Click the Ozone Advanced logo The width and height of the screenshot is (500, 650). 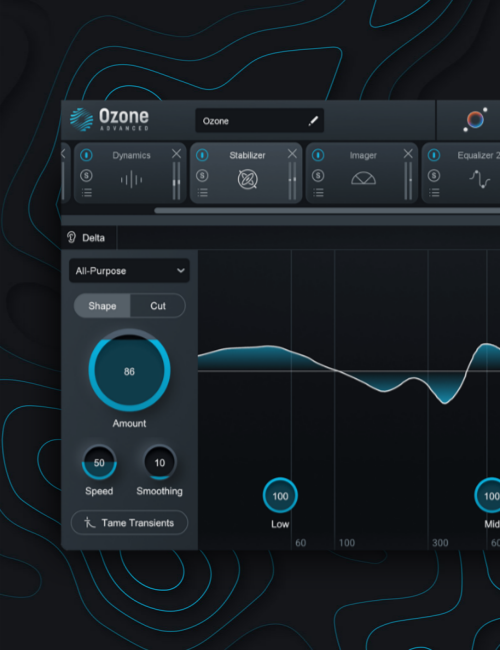coord(109,119)
